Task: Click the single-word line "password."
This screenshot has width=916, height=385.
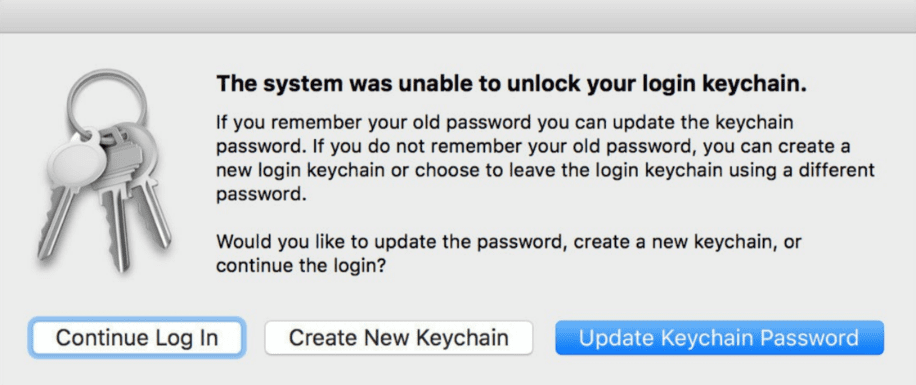Action: click(261, 195)
